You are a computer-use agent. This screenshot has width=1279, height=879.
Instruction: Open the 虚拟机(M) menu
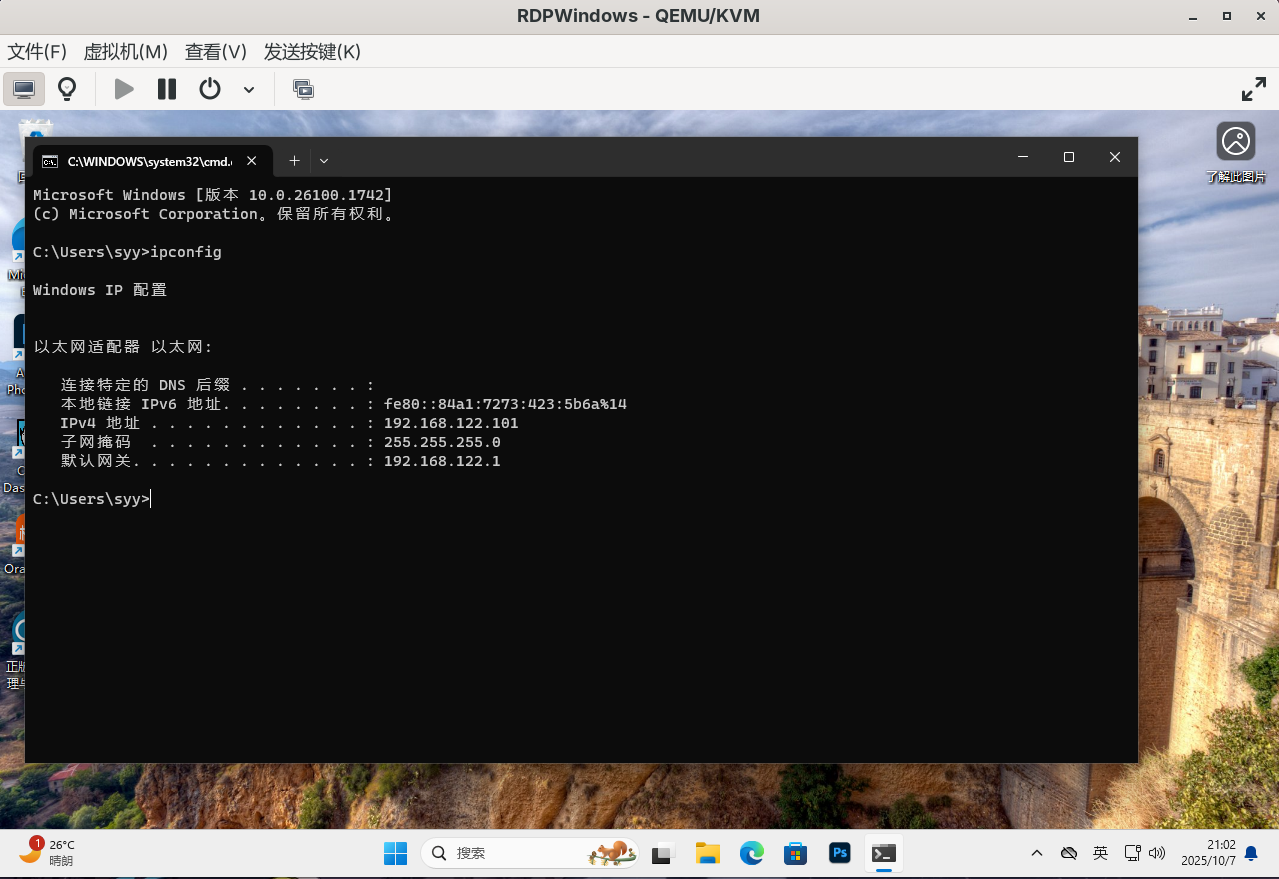point(125,52)
